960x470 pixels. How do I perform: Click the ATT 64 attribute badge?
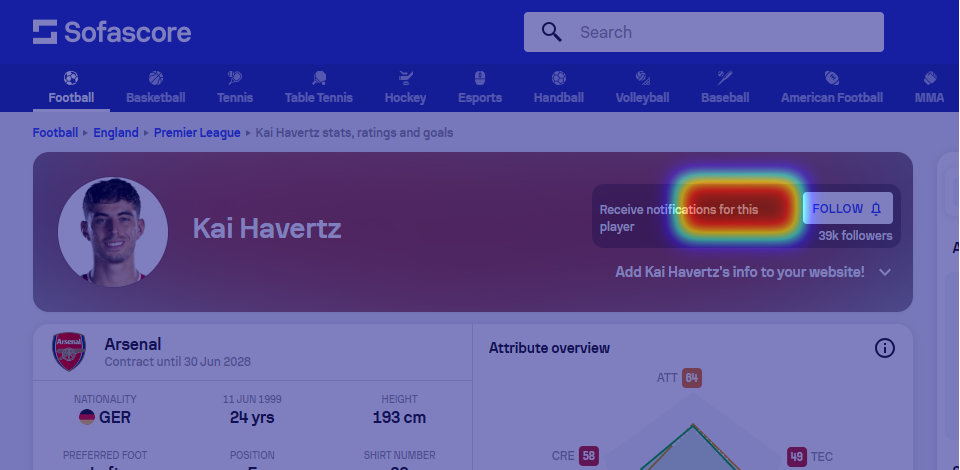pos(692,378)
